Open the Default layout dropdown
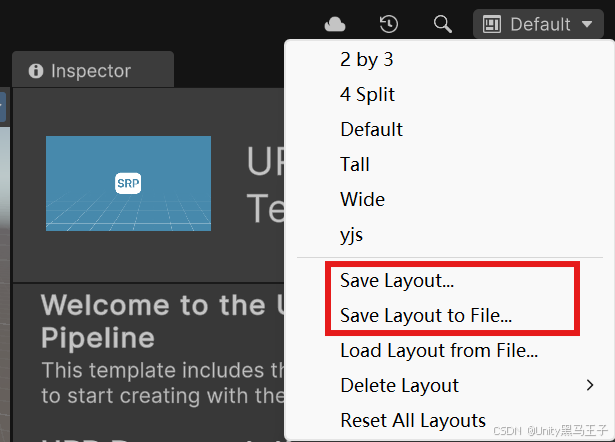Viewport: 615px width, 442px height. (x=538, y=24)
